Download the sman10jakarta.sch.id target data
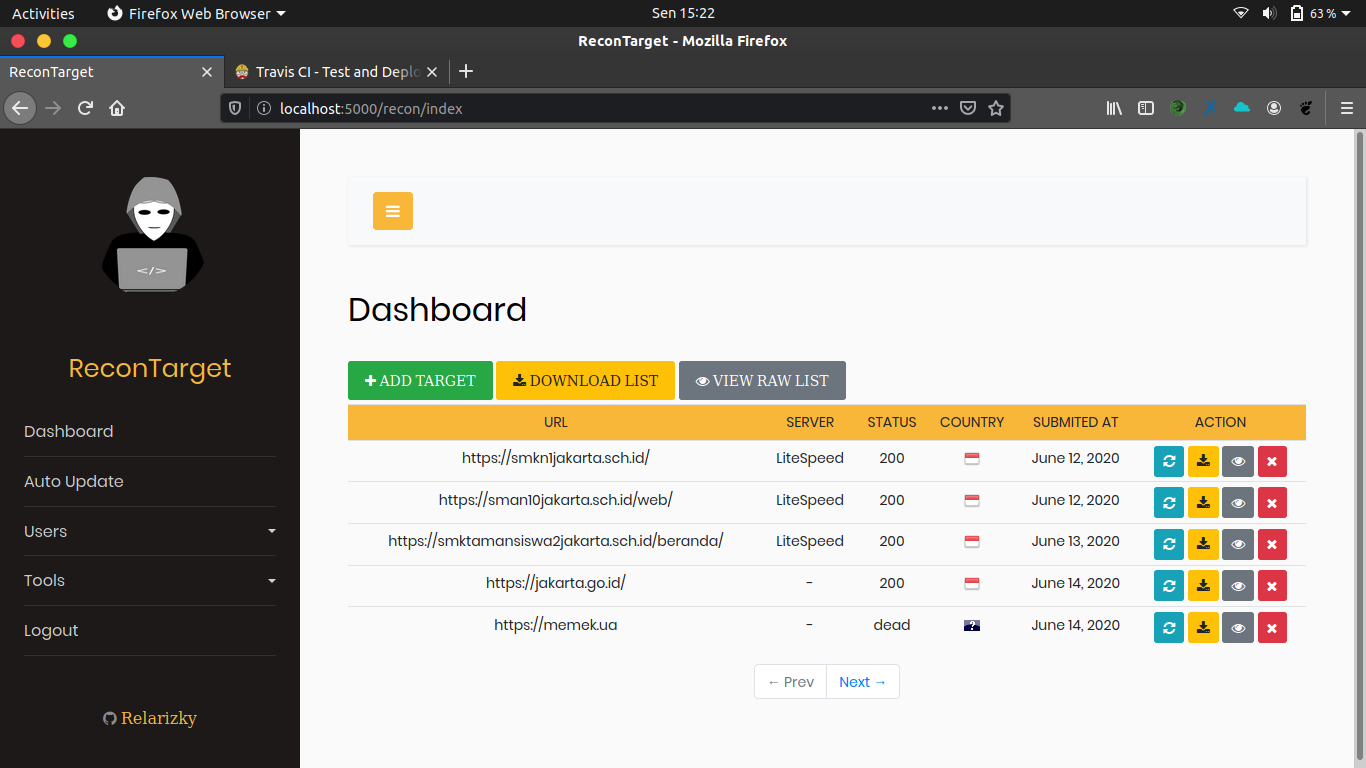Image resolution: width=1366 pixels, height=768 pixels. coord(1203,502)
